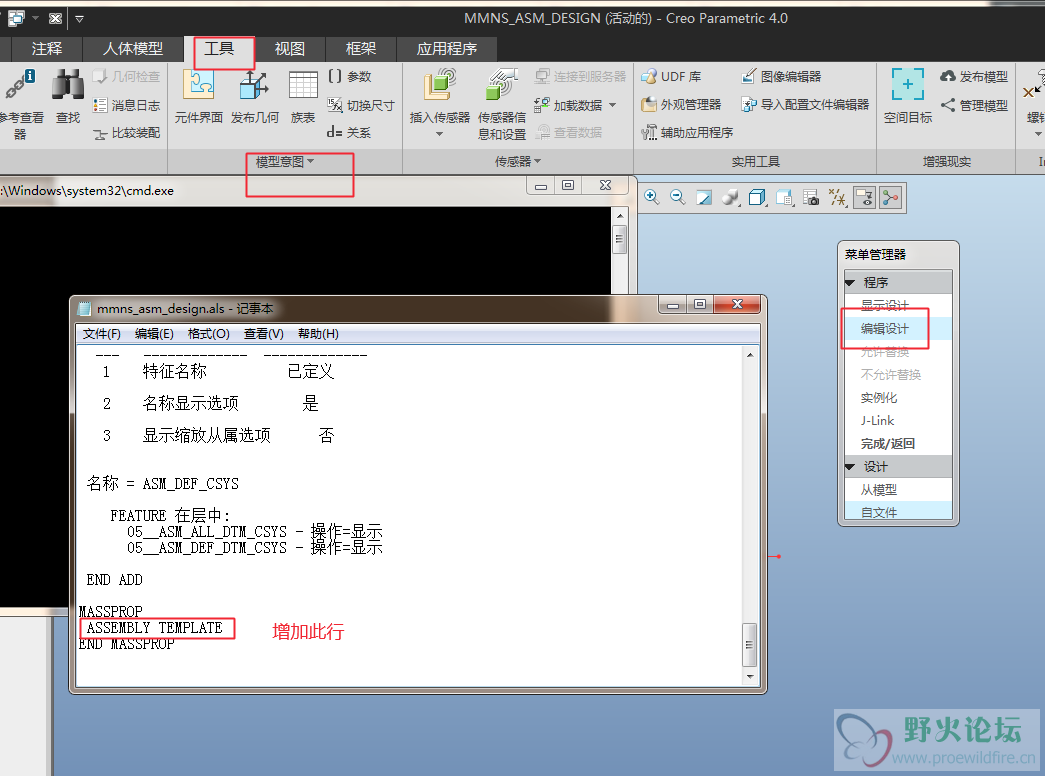
Task: Open the 应用程序 ribbon tab
Action: point(447,49)
